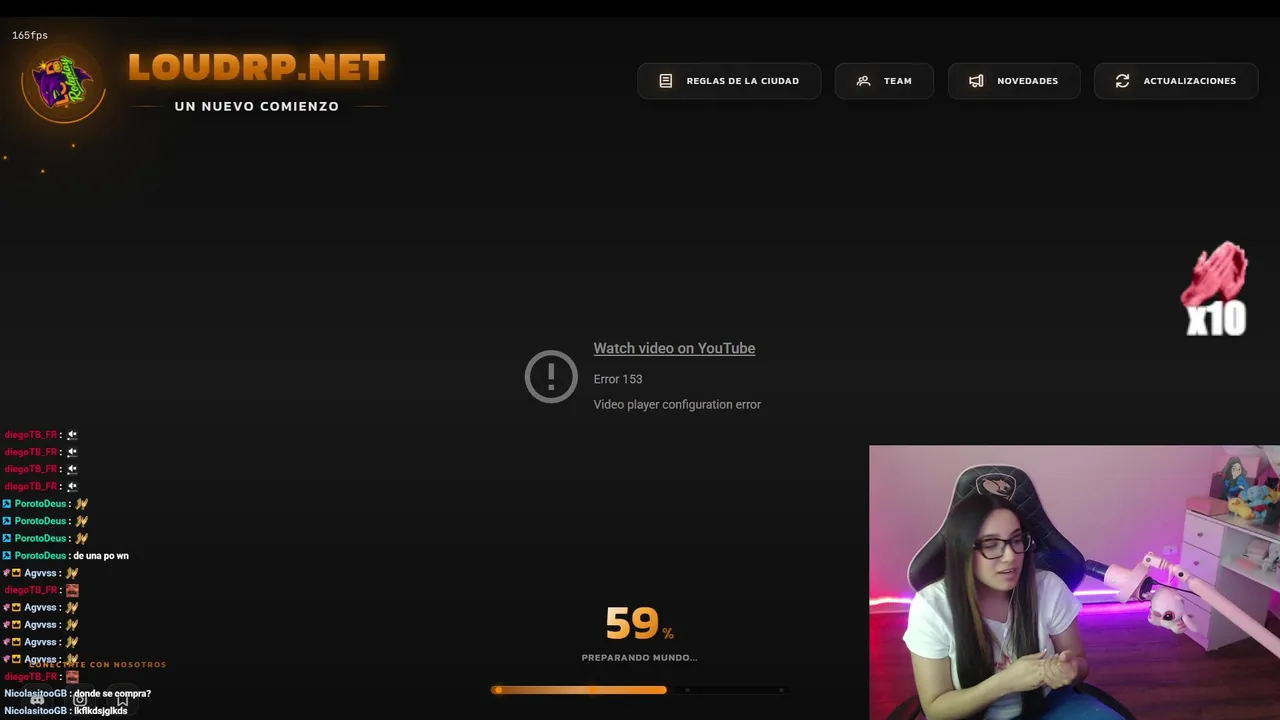Click the streamer webcam feed
Viewport: 1280px width, 720px height.
[1074, 583]
